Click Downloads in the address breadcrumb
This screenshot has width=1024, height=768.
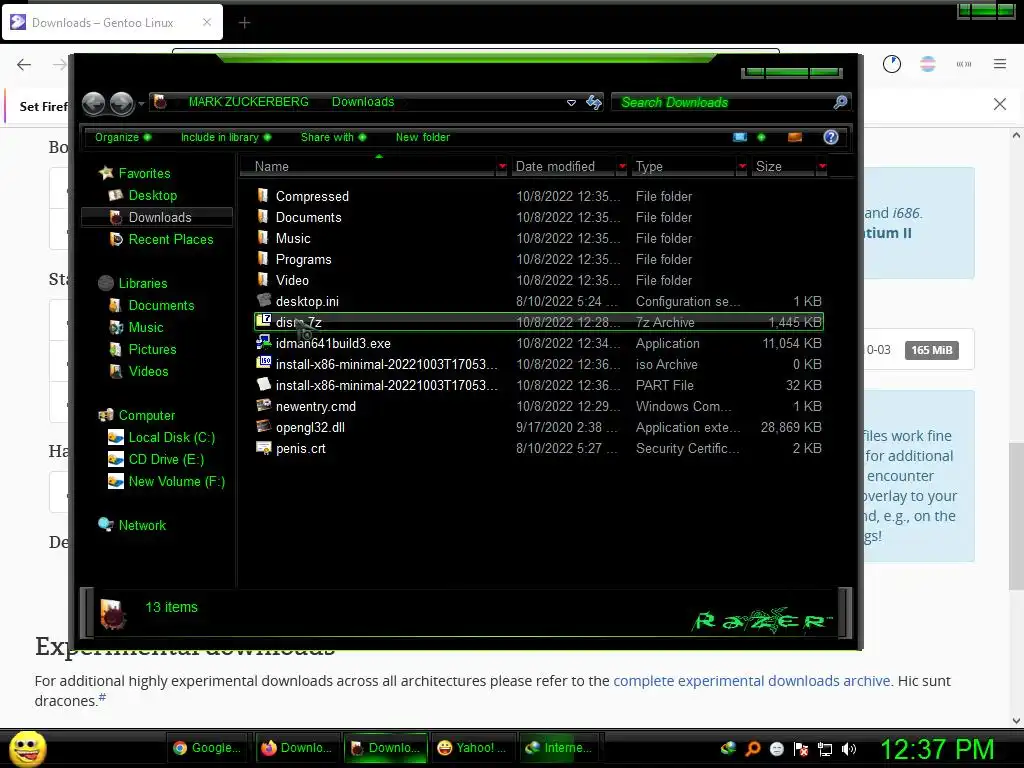tap(363, 102)
